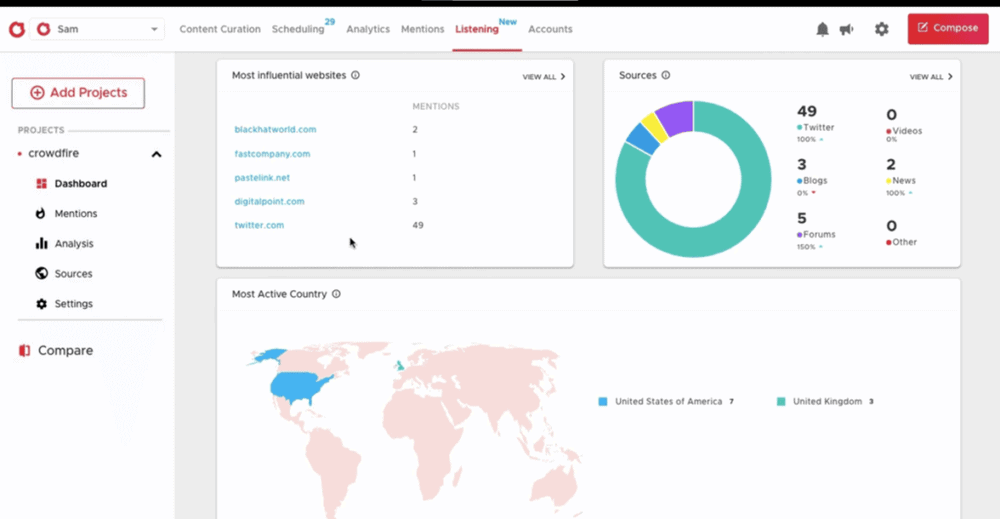Open sidebar Mentions page
This screenshot has width=1000, height=519.
pyautogui.click(x=76, y=214)
